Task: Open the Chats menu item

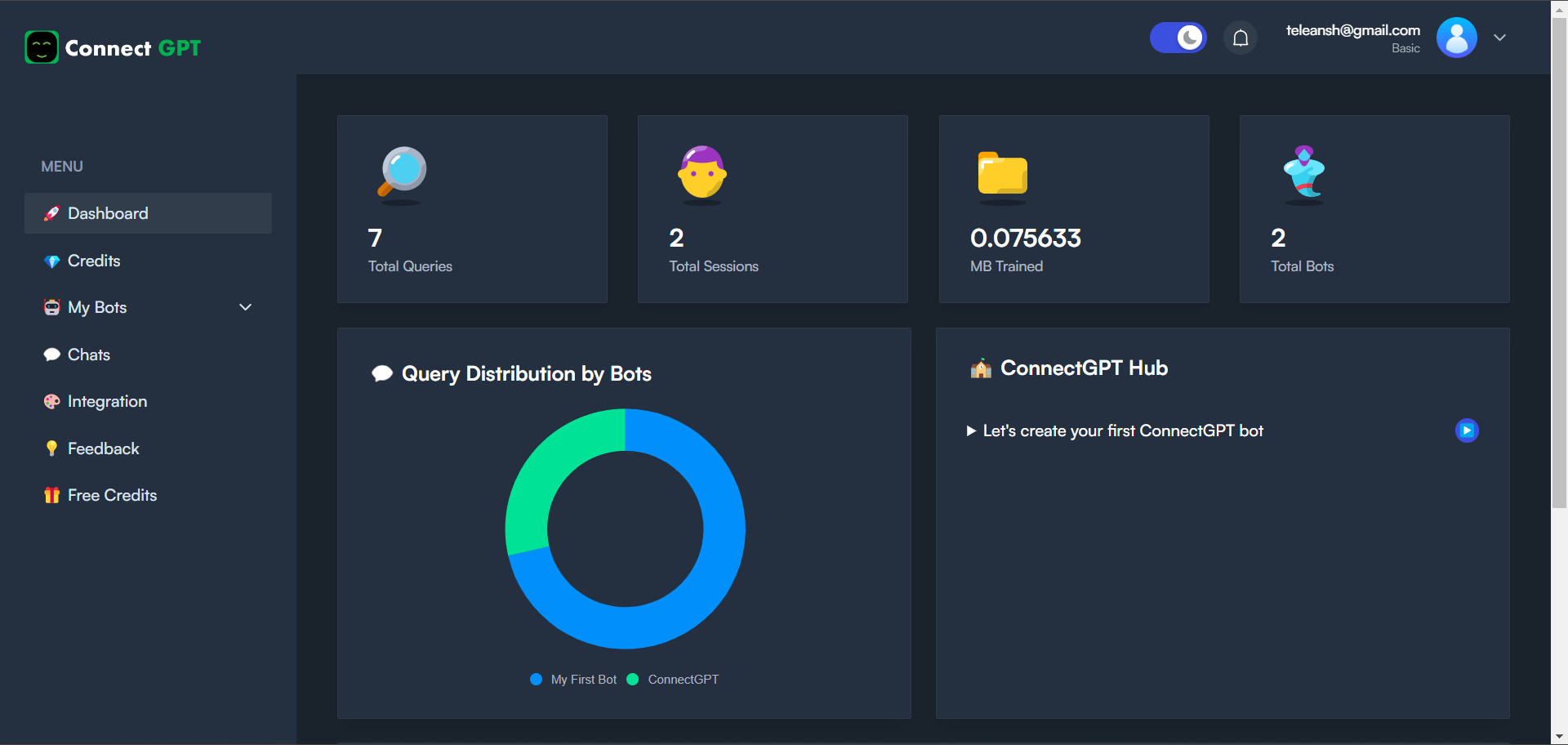Action: coord(148,355)
